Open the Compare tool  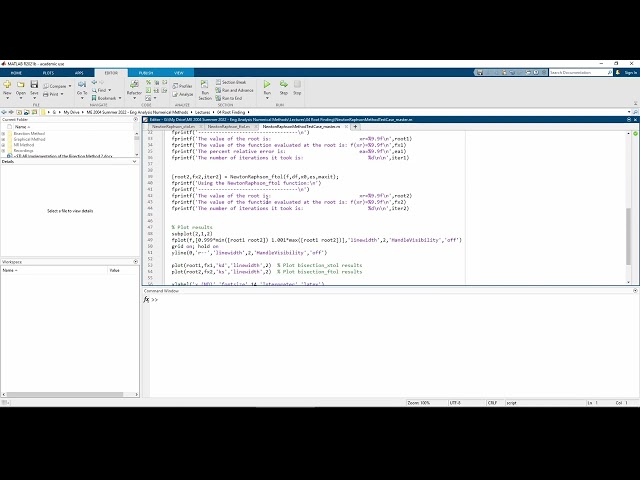point(57,86)
